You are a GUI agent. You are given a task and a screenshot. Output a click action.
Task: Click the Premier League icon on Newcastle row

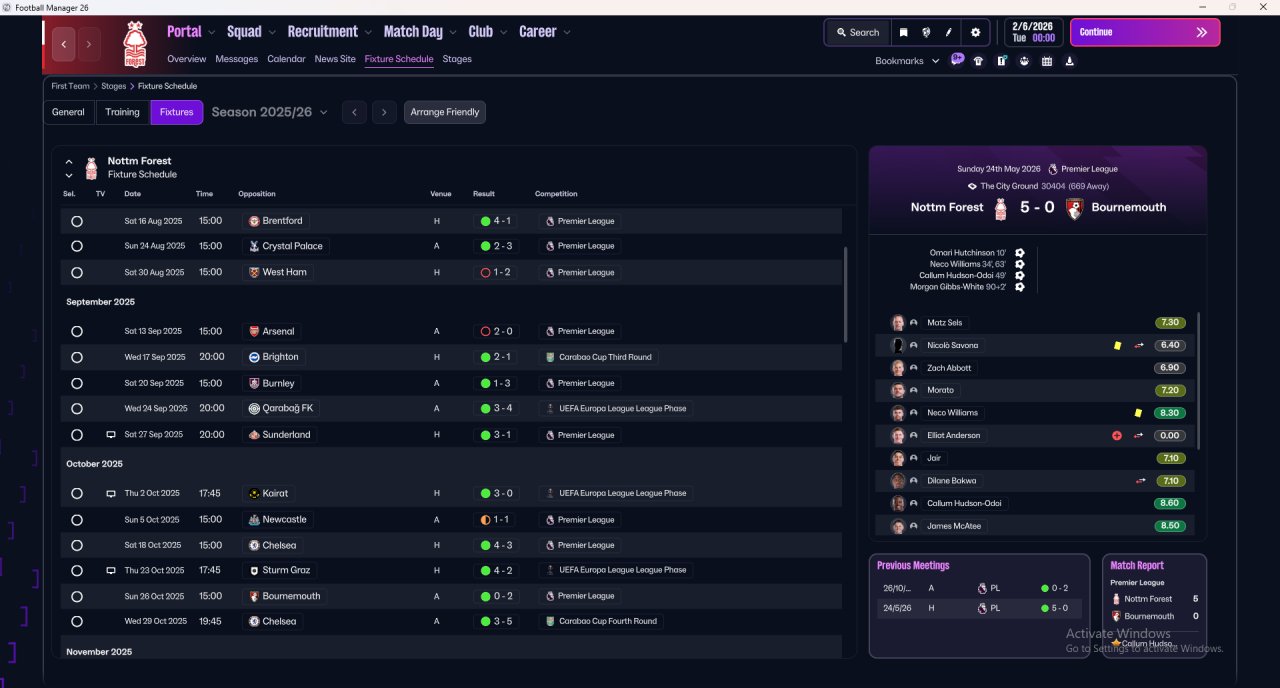550,520
